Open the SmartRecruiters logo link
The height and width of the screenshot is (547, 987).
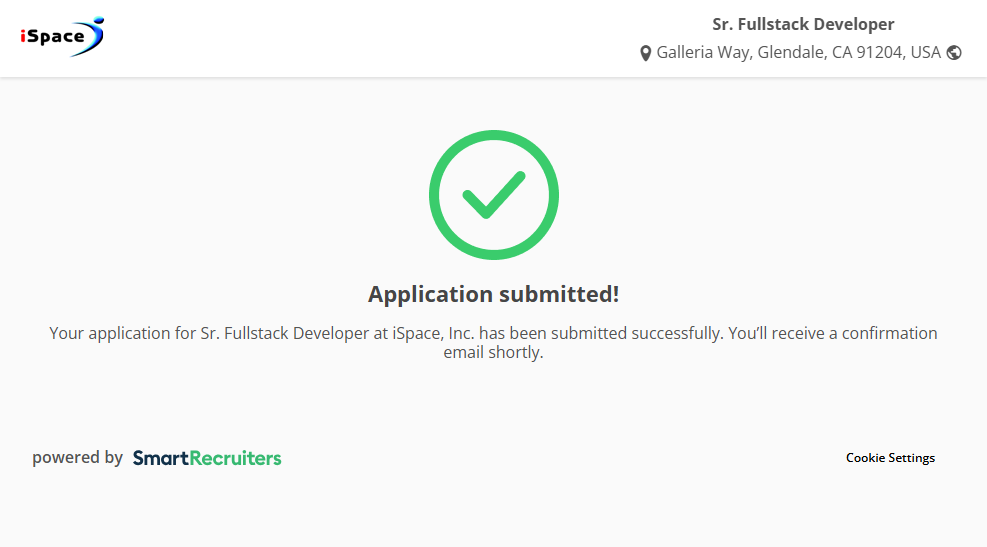207,458
